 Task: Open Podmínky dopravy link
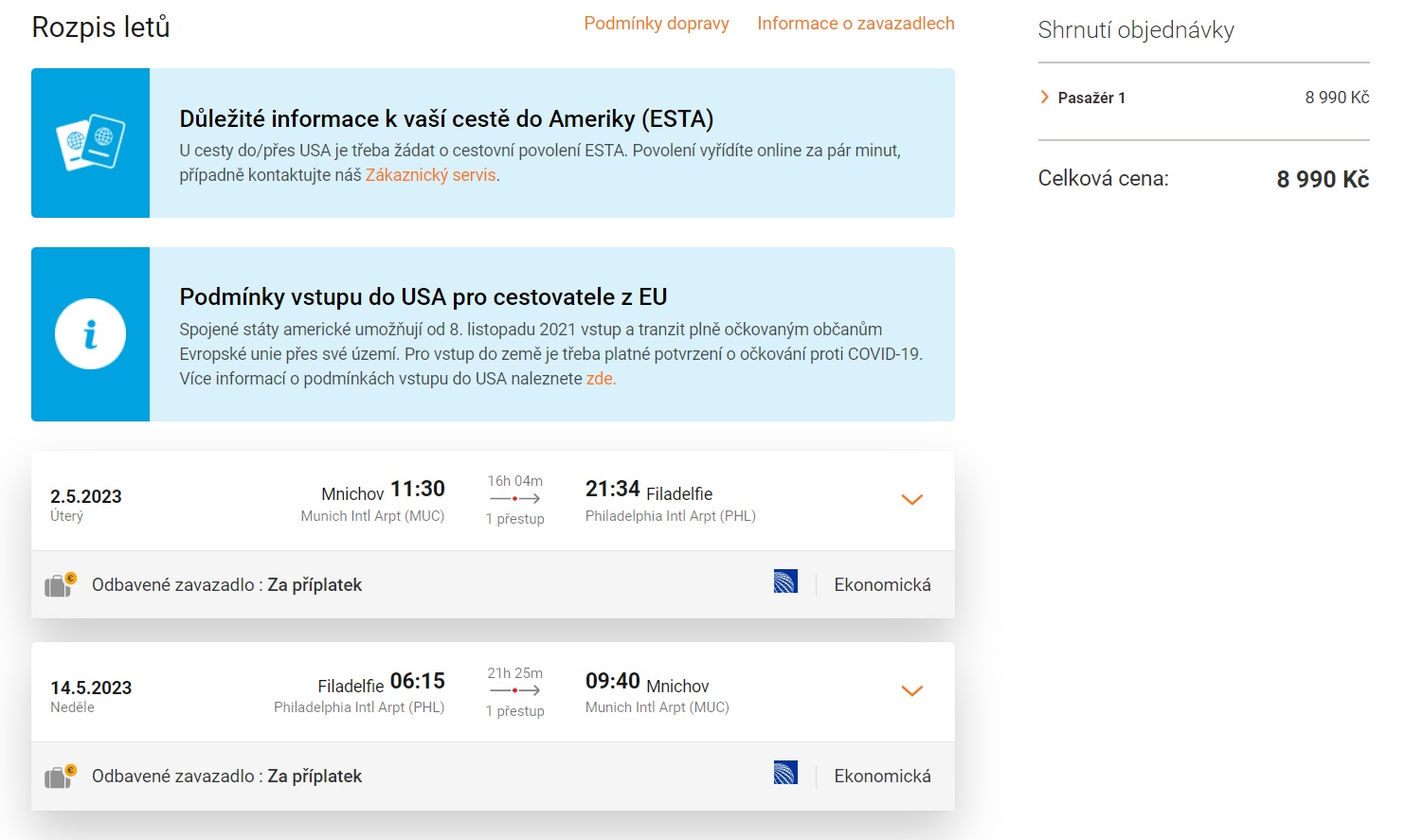tap(656, 24)
